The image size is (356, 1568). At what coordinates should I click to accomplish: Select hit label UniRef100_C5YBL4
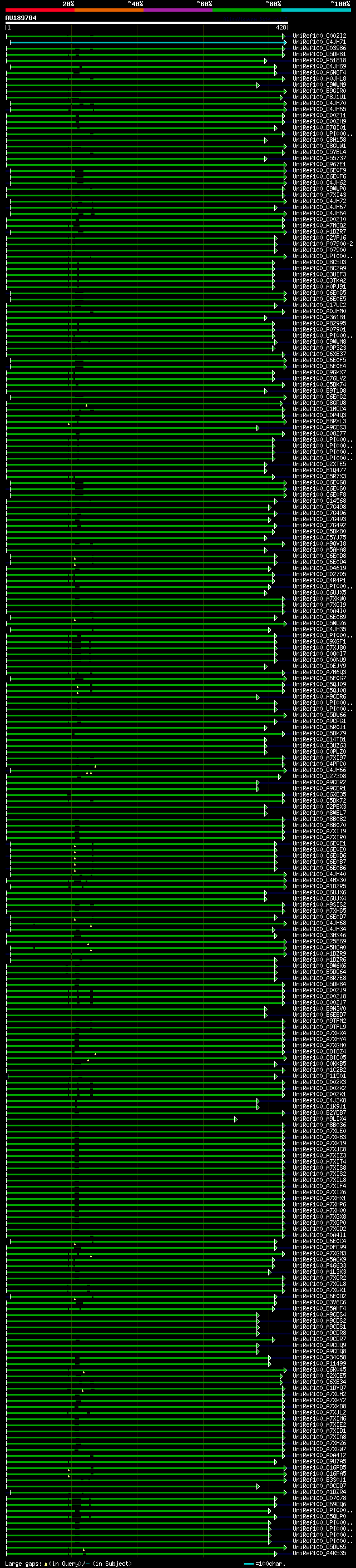tap(319, 152)
